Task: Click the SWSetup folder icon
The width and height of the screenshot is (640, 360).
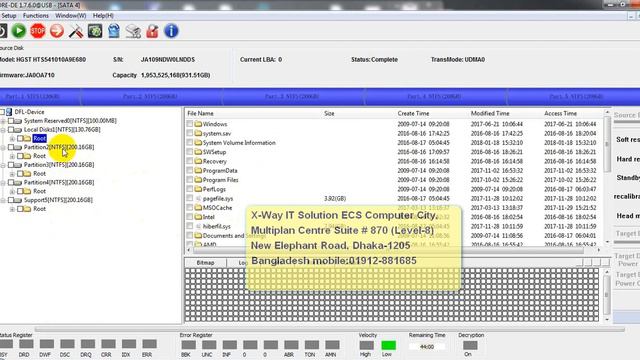Action: tap(198, 152)
